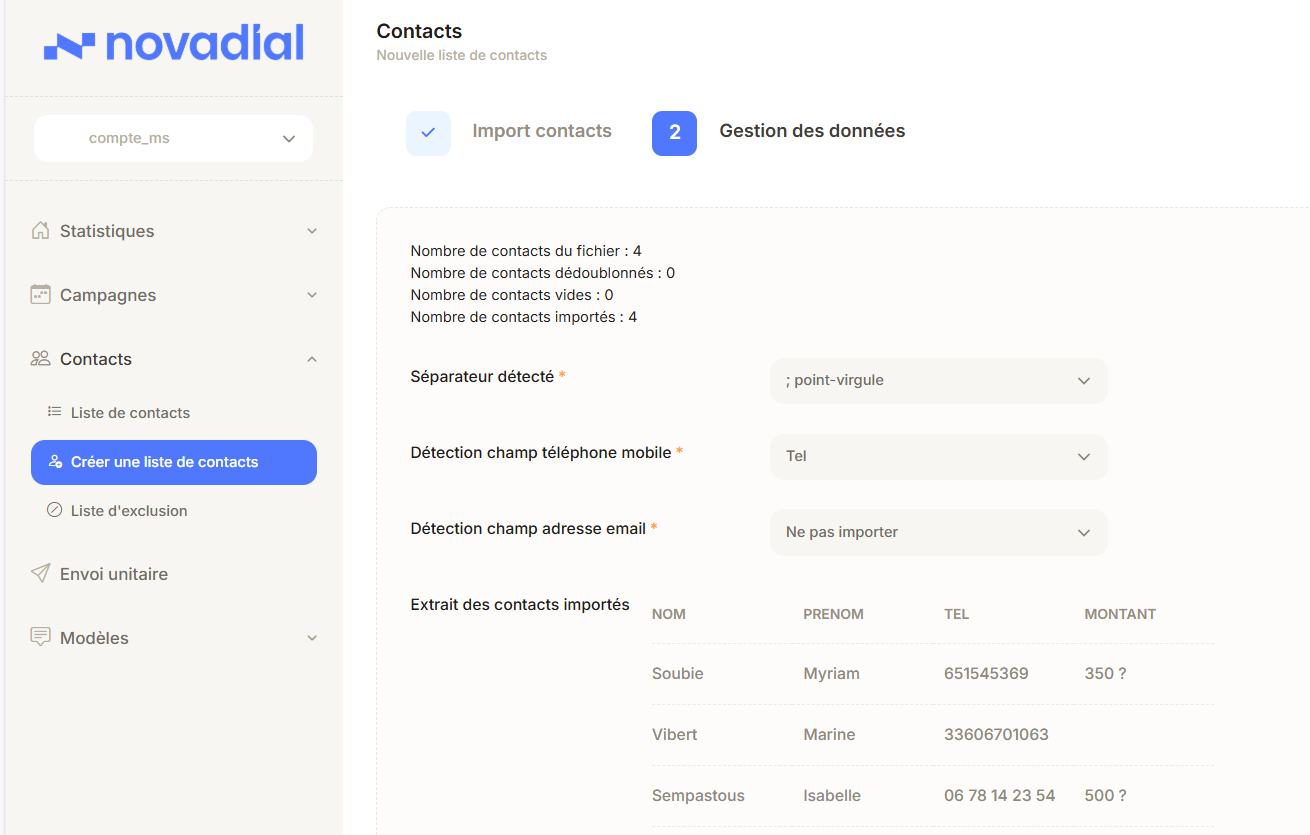The image size is (1310, 835).
Task: Click the Myriam first name cell
Action: click(832, 674)
